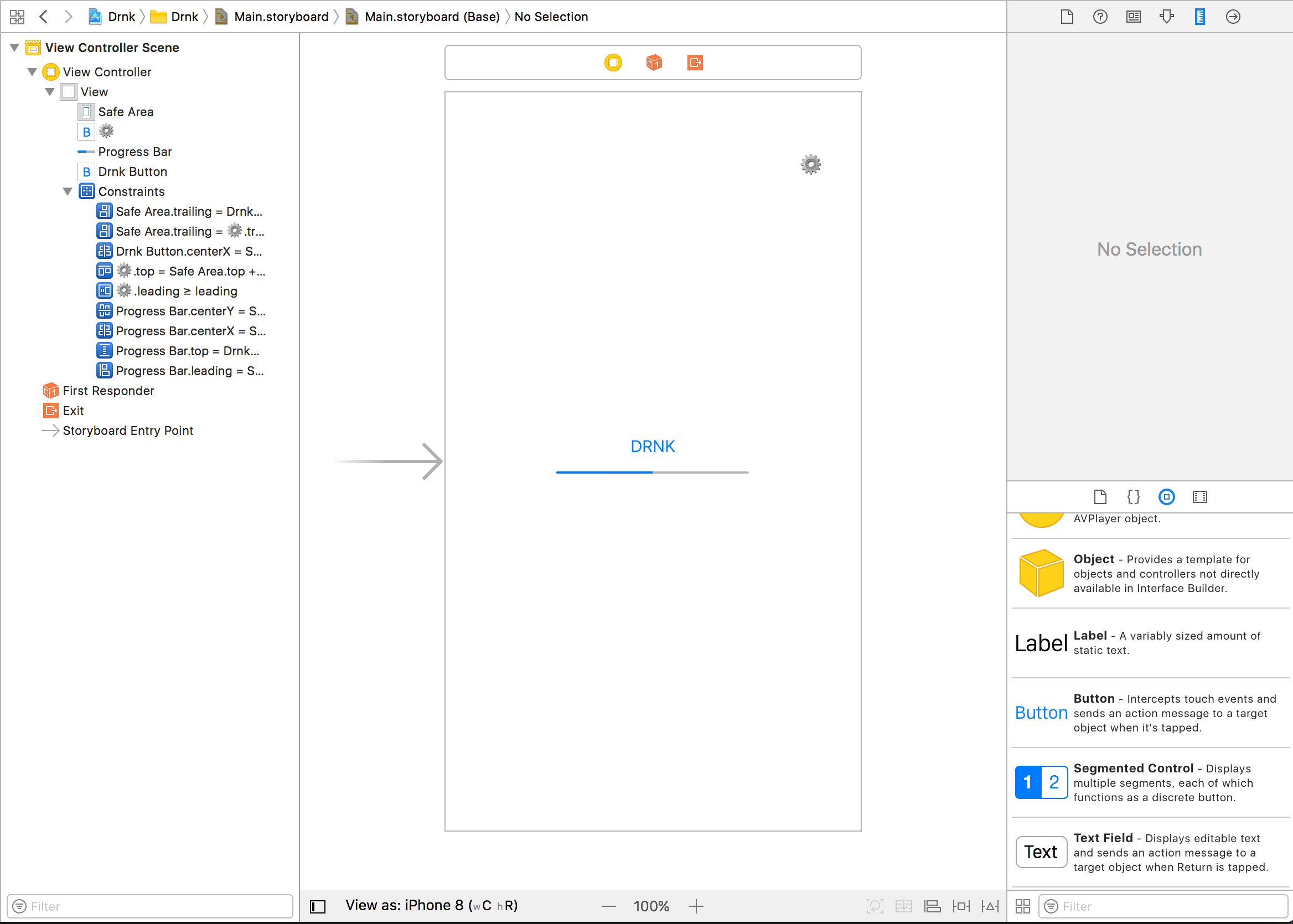Screen dimensions: 1293x924
Task: Toggle library icon grid view
Action: 1023,906
